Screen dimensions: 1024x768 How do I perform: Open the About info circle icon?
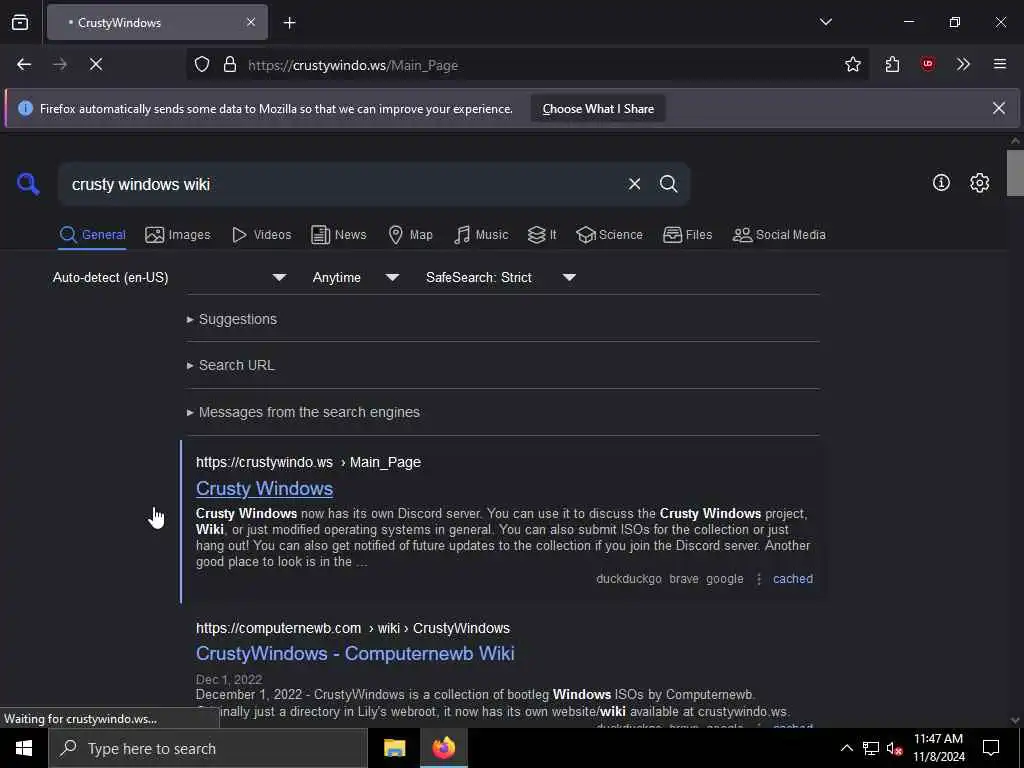[940, 183]
